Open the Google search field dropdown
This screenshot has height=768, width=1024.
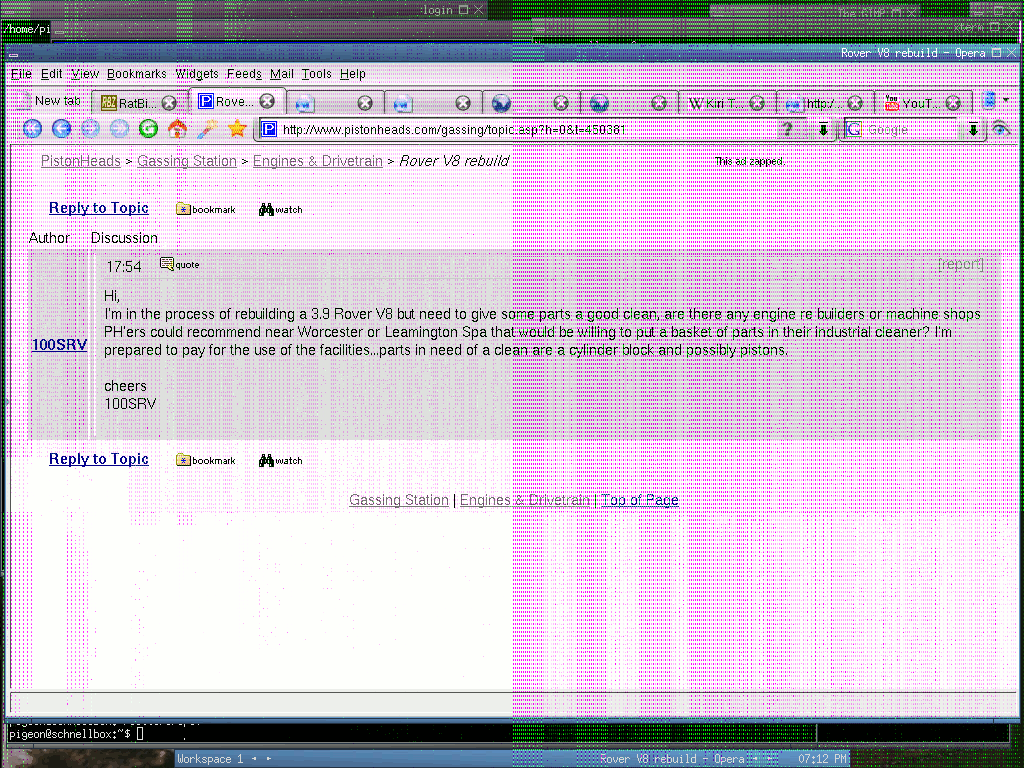(x=973, y=129)
